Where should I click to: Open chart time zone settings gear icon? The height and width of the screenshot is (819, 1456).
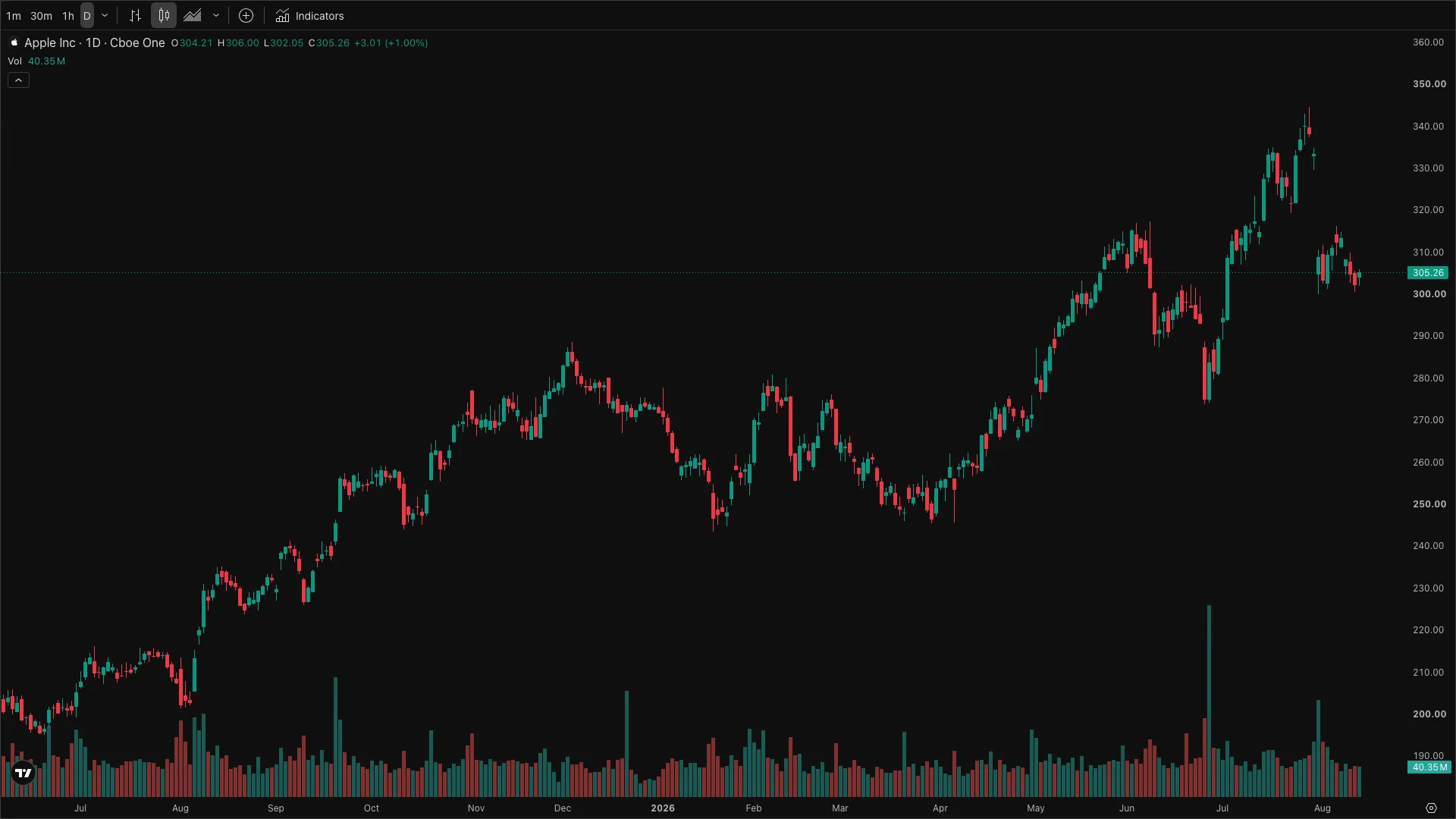click(x=1431, y=808)
